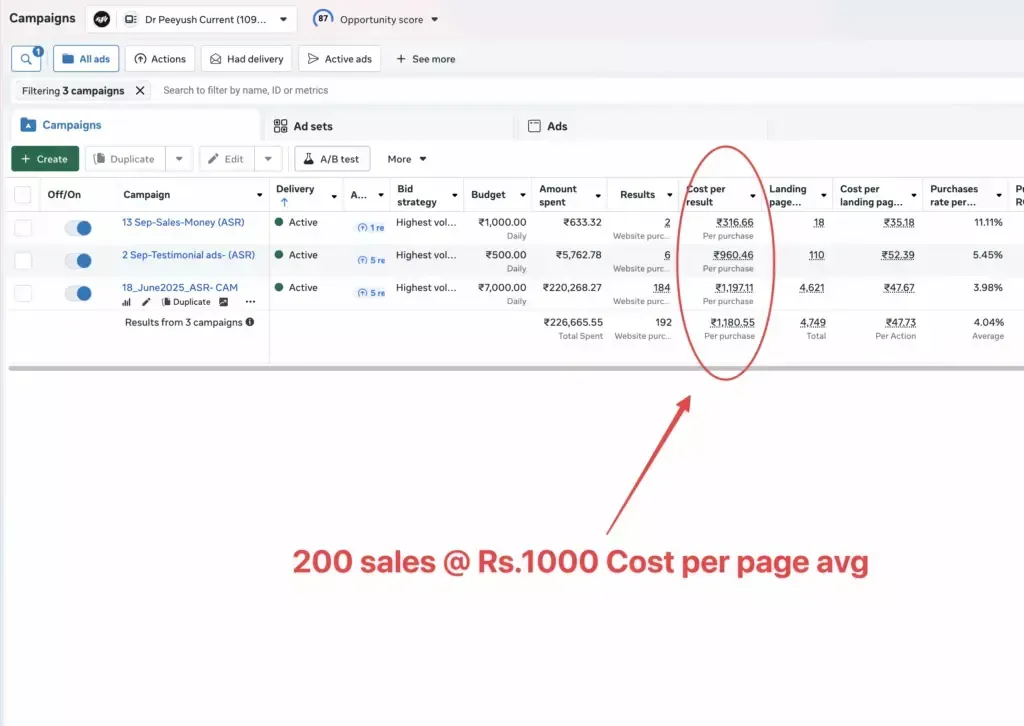Click the Delivery column sort arrow
Screen dimensions: 1024x726
[x=284, y=202]
